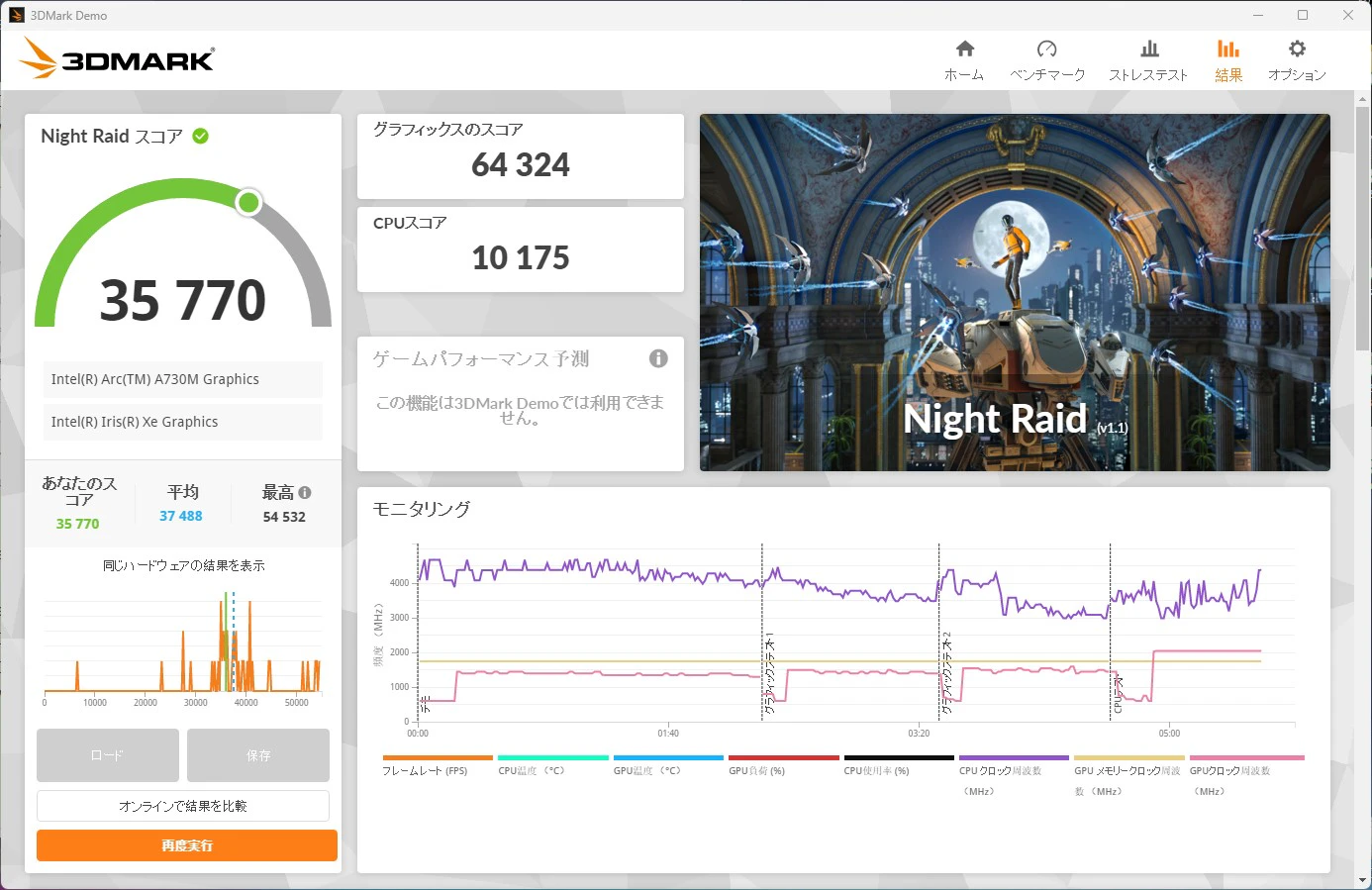The height and width of the screenshot is (890, 1372).
Task: Click the グラフィックステスト2 marker in the chart
Action: pyautogui.click(x=946, y=673)
